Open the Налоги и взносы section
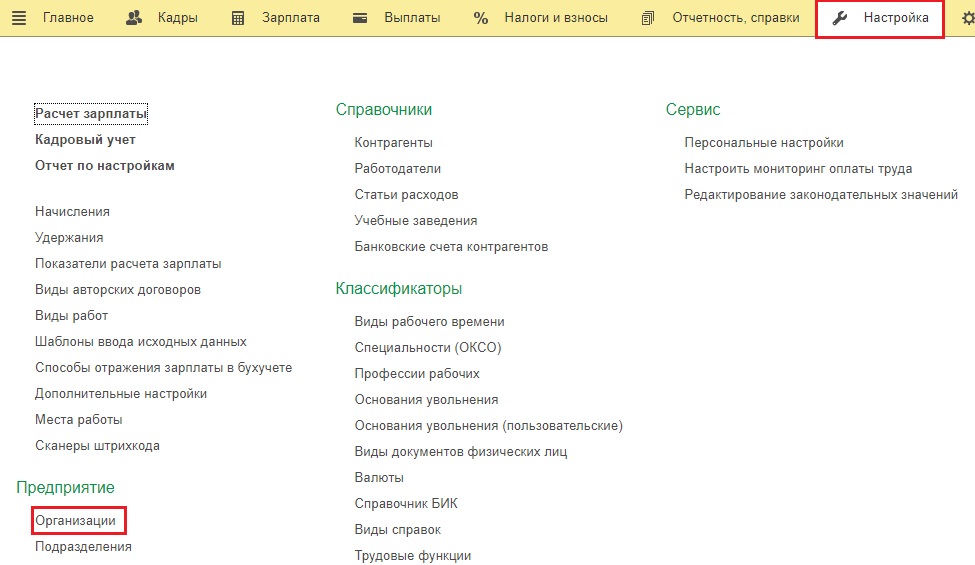This screenshot has height=565, width=975. (556, 18)
